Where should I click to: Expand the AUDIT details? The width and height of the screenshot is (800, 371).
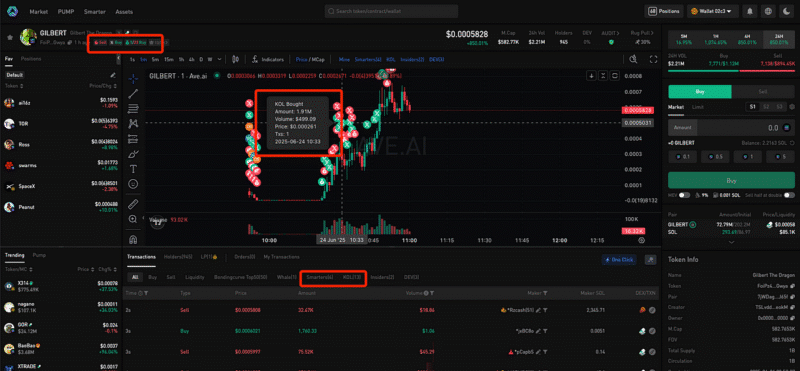click(x=611, y=33)
